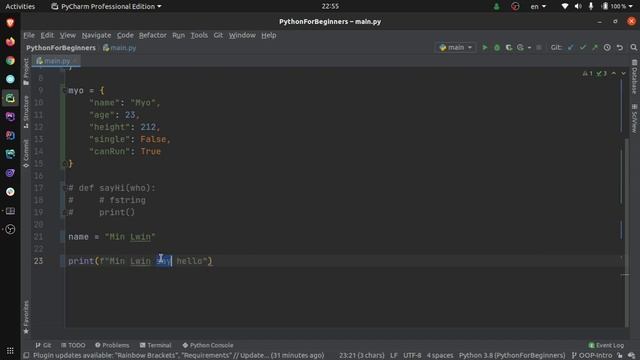Click the LF line separator widget
640x360 pixels.
point(393,356)
